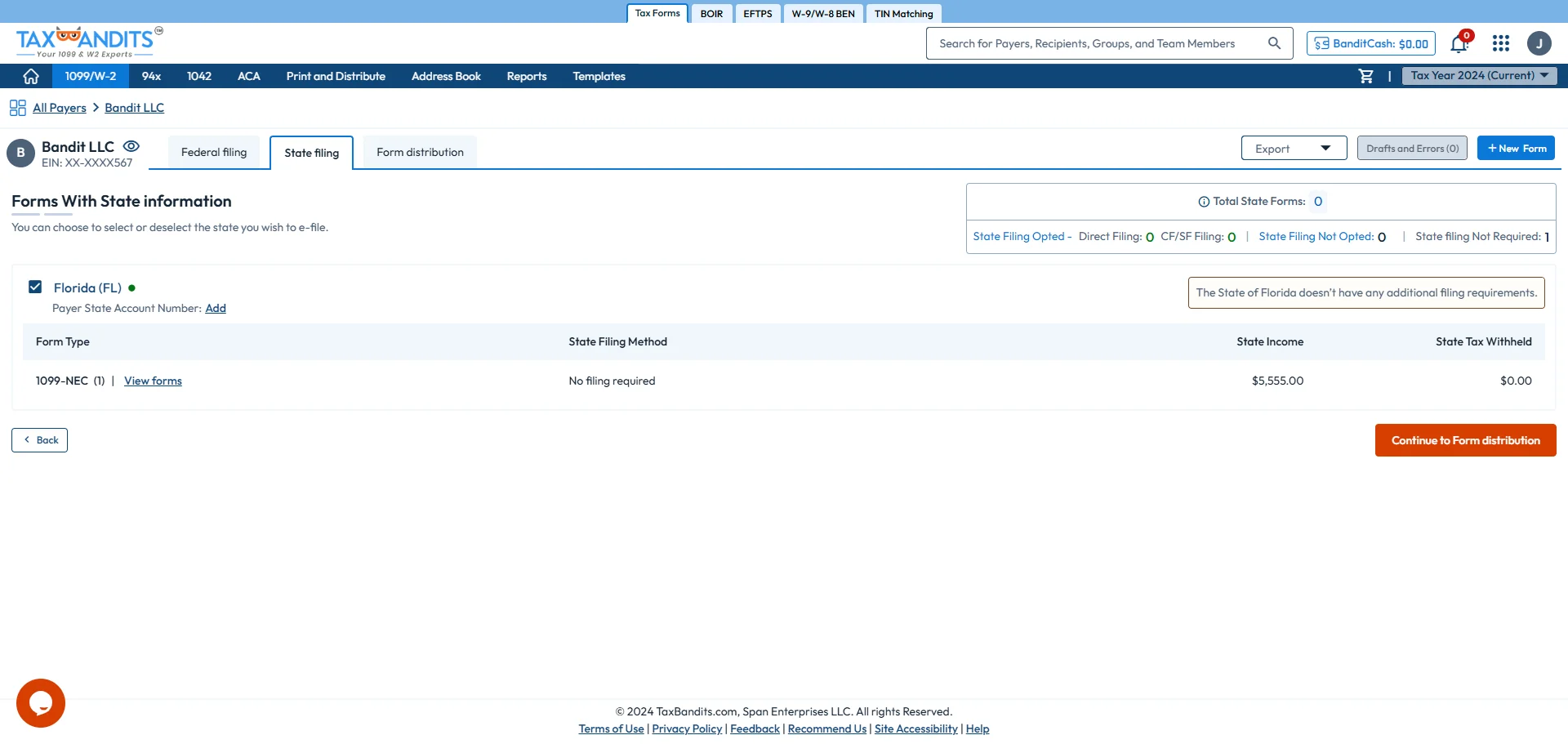The image size is (1568, 744).
Task: Open the Tax Year 2024 dropdown
Action: [x=1480, y=76]
